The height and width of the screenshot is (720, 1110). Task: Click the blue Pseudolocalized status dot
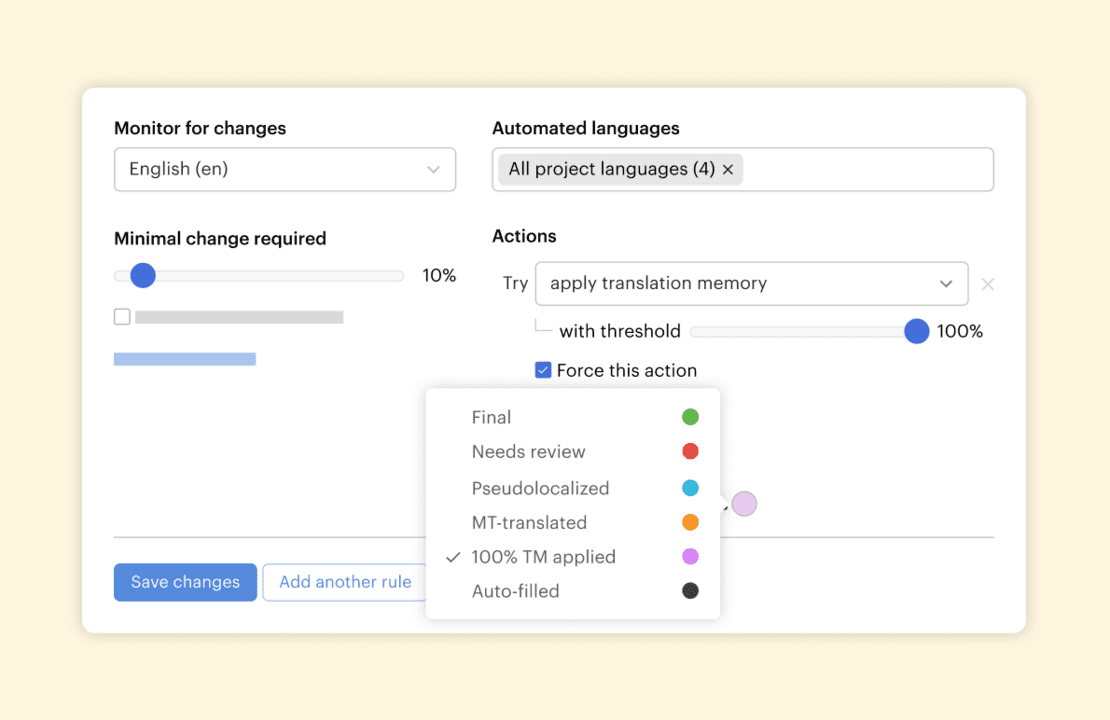pos(690,488)
